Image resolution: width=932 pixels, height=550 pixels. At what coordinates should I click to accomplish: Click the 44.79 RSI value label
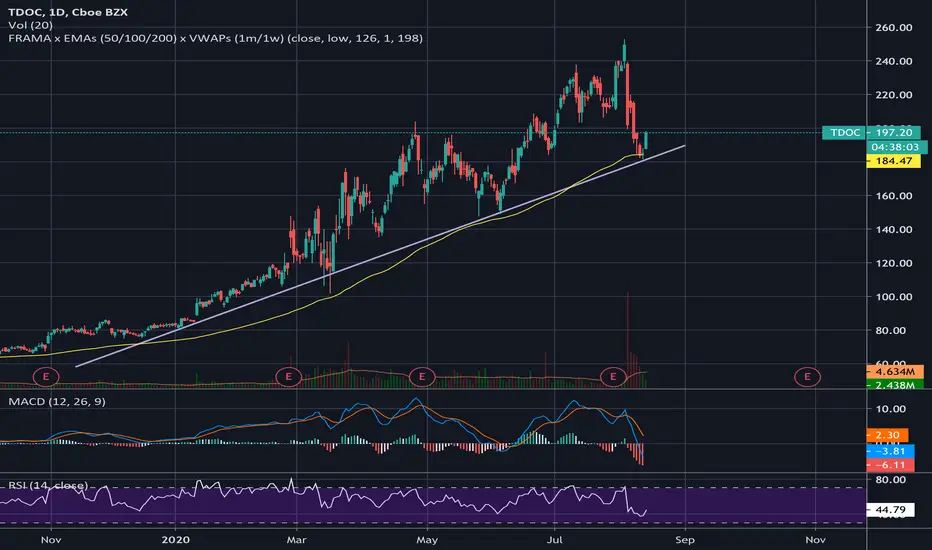(890, 510)
